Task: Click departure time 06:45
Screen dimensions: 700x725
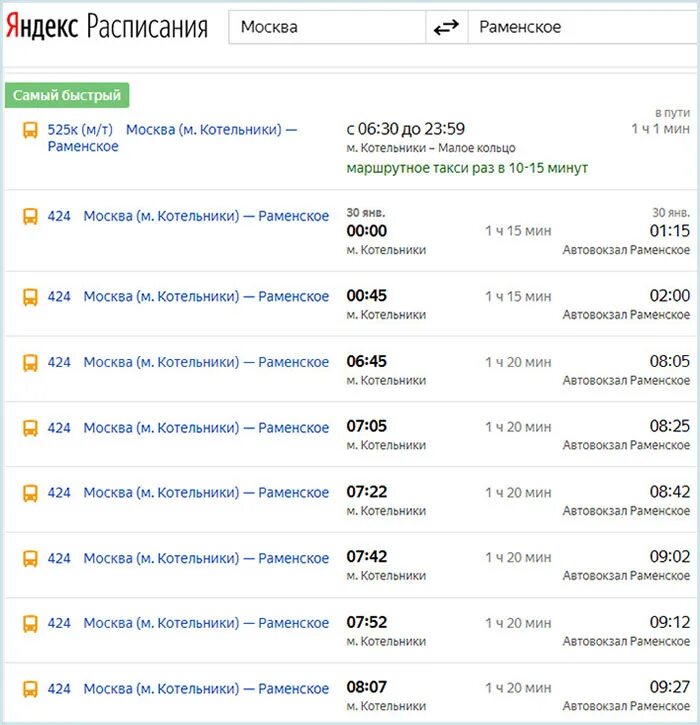Action: (x=367, y=361)
